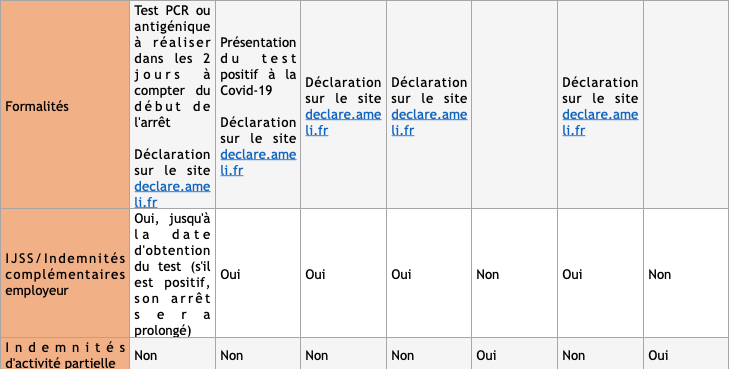Select cell starting 'Oui, jusqu'à la date d'obtention'
Image resolution: width=731 pixels, height=369 pixels.
coord(172,273)
